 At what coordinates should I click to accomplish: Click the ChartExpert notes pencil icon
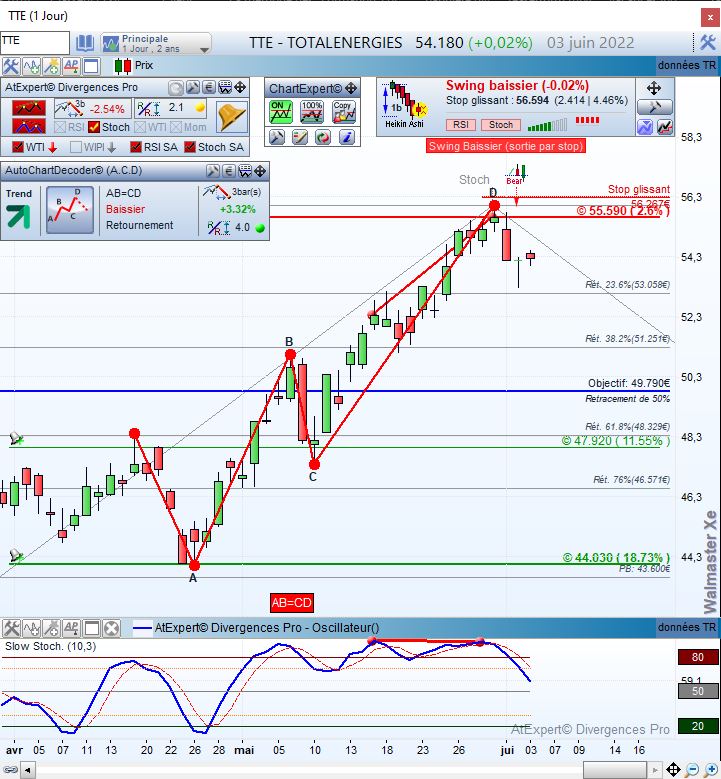[300, 137]
